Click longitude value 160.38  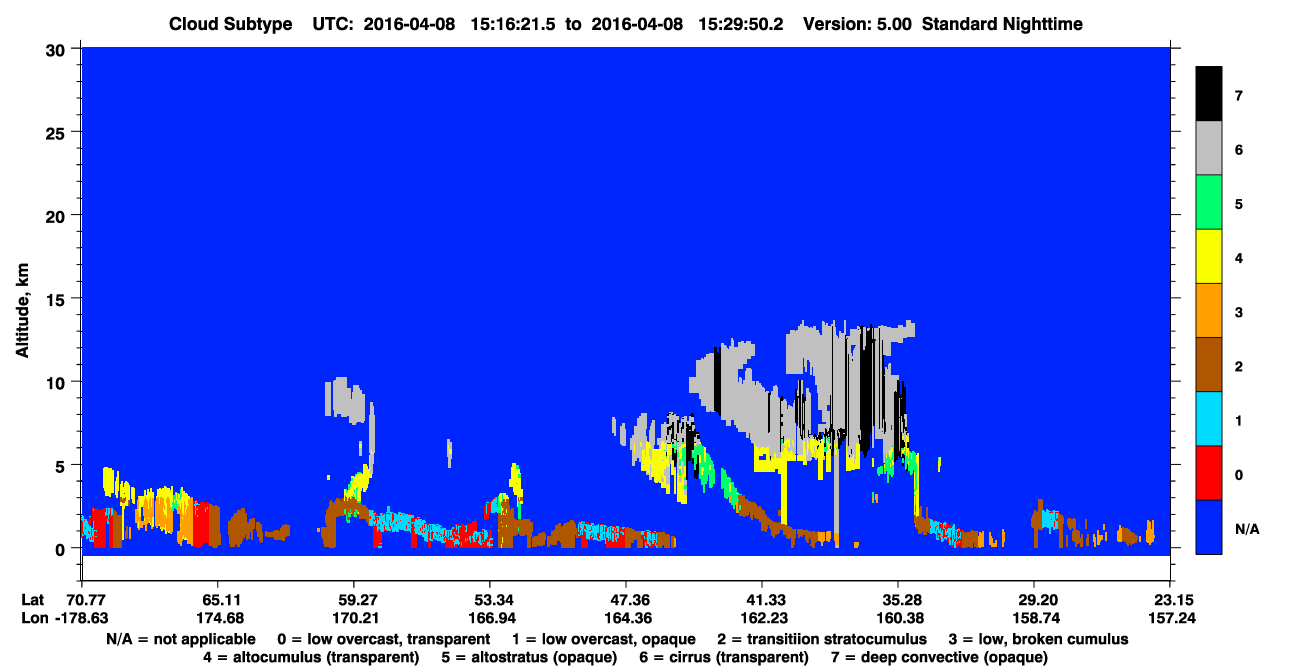pos(897,618)
